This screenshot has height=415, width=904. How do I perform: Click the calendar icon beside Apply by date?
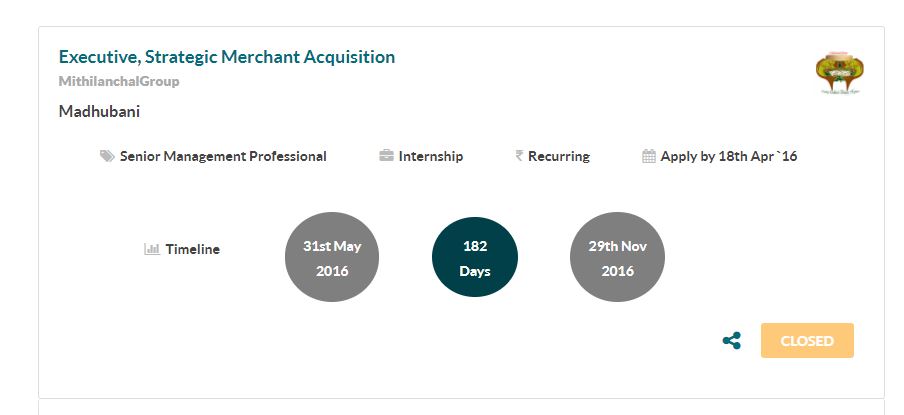pos(649,156)
